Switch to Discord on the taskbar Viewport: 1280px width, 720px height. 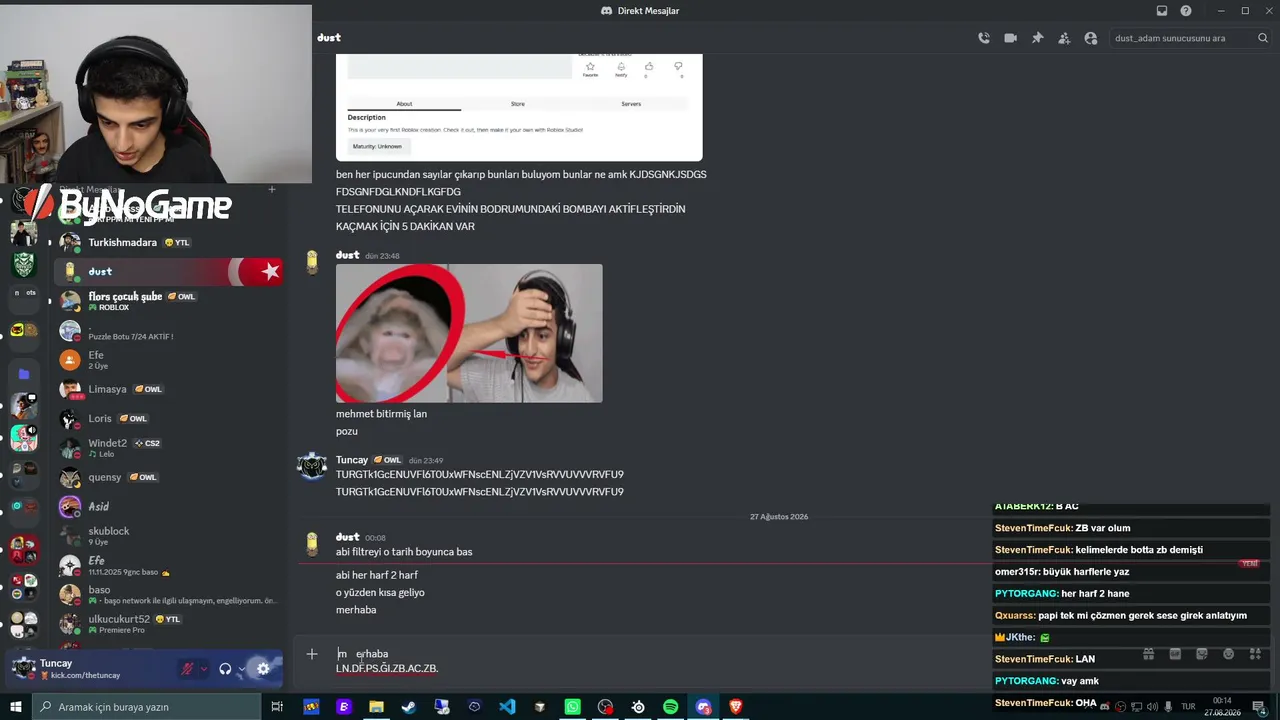[x=703, y=707]
